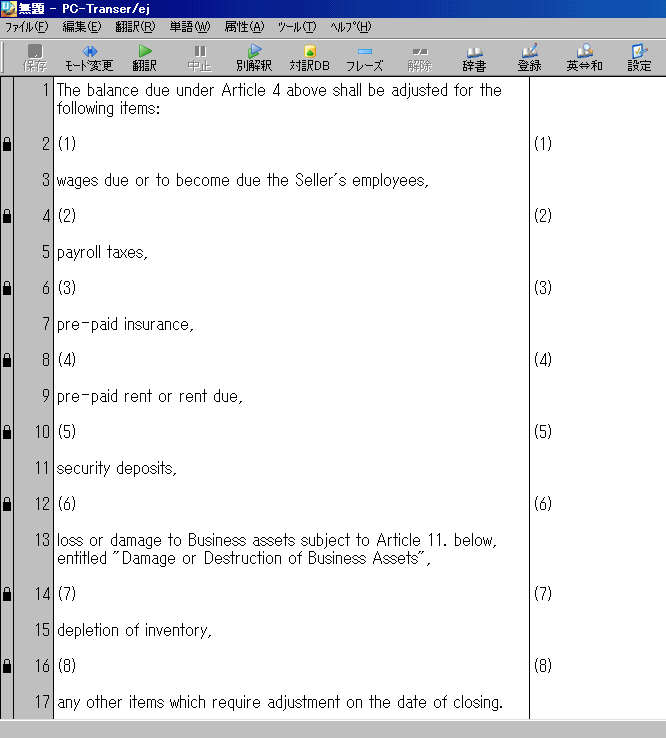The width and height of the screenshot is (666, 738).
Task: Click translated '(2)' in right pane
Action: click(543, 216)
